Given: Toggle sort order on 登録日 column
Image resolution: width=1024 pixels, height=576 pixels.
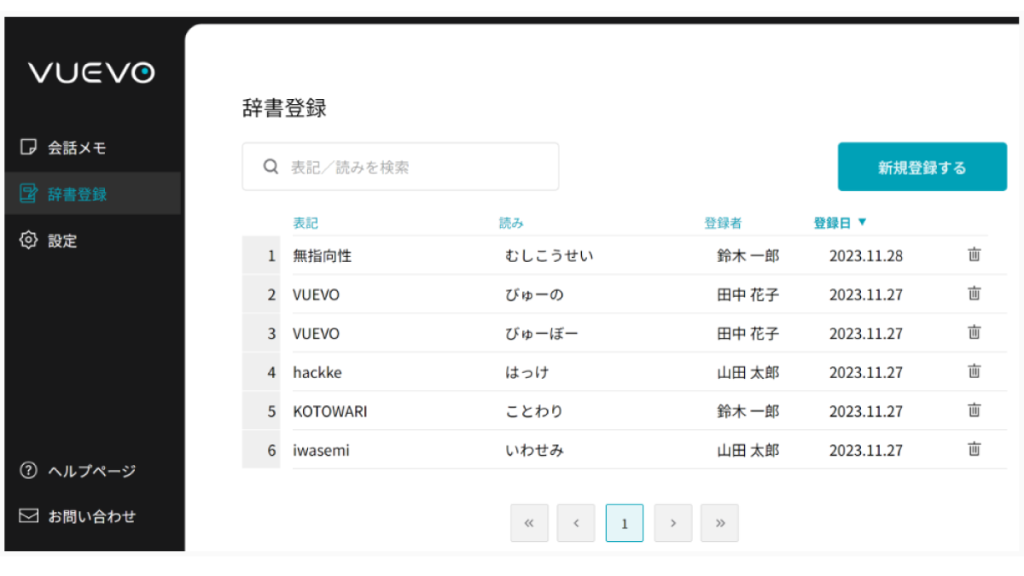Looking at the screenshot, I should tap(840, 223).
